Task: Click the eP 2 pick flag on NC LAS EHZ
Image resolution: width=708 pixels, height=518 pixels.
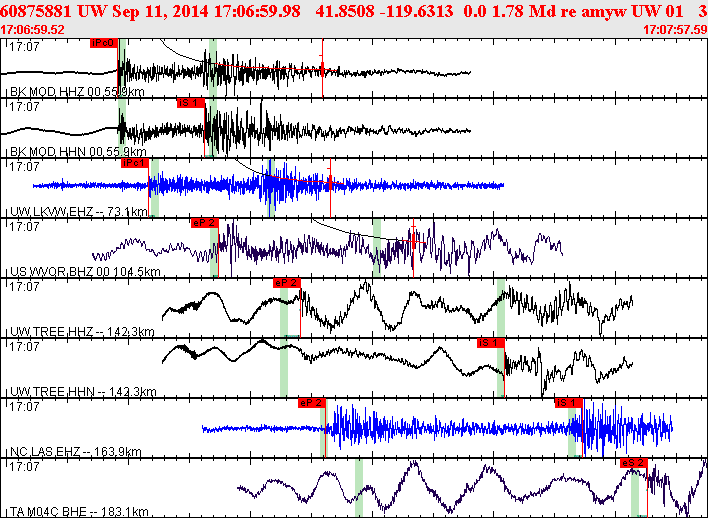Action: pyautogui.click(x=312, y=403)
